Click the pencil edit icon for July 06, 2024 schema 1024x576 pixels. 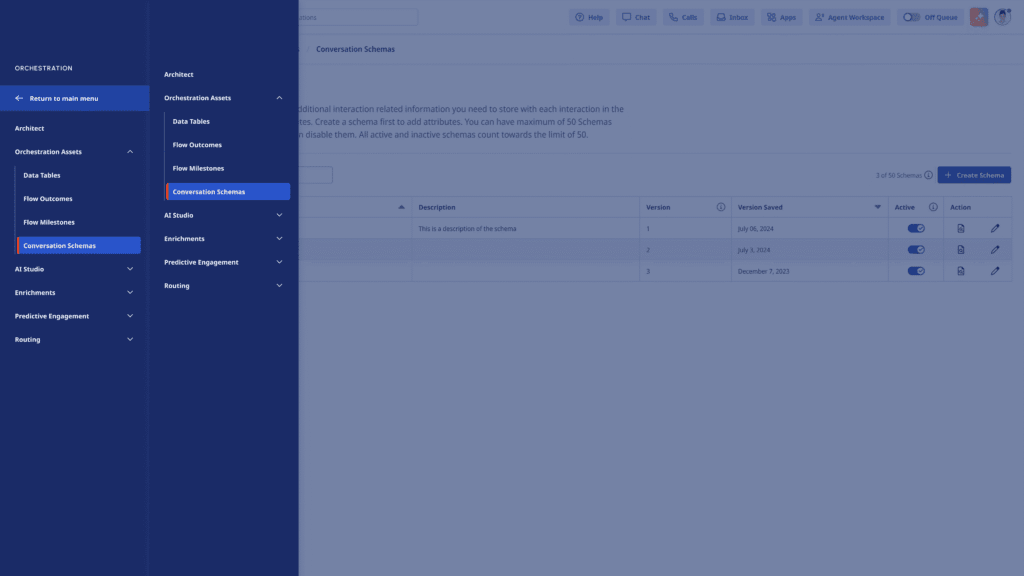(x=994, y=229)
